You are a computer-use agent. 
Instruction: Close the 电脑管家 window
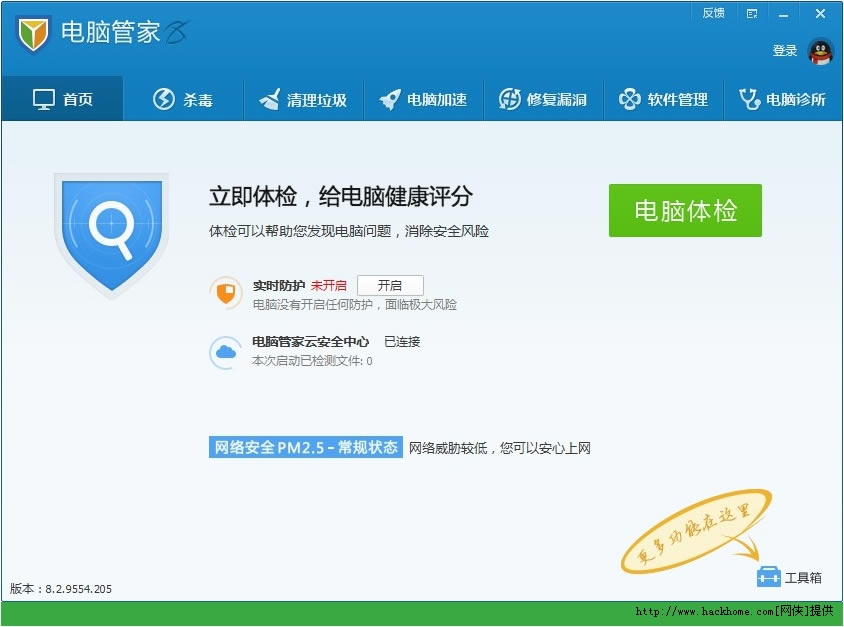coord(820,13)
